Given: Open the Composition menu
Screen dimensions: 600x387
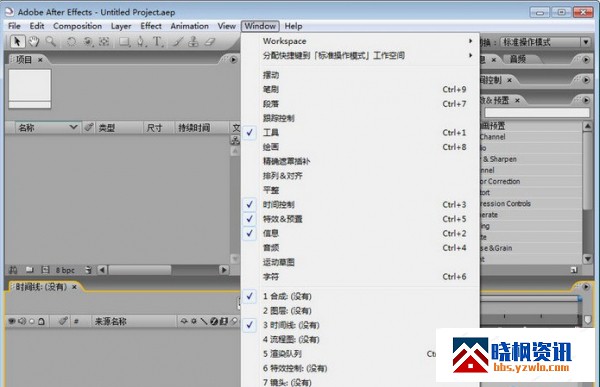Looking at the screenshot, I should tap(77, 26).
